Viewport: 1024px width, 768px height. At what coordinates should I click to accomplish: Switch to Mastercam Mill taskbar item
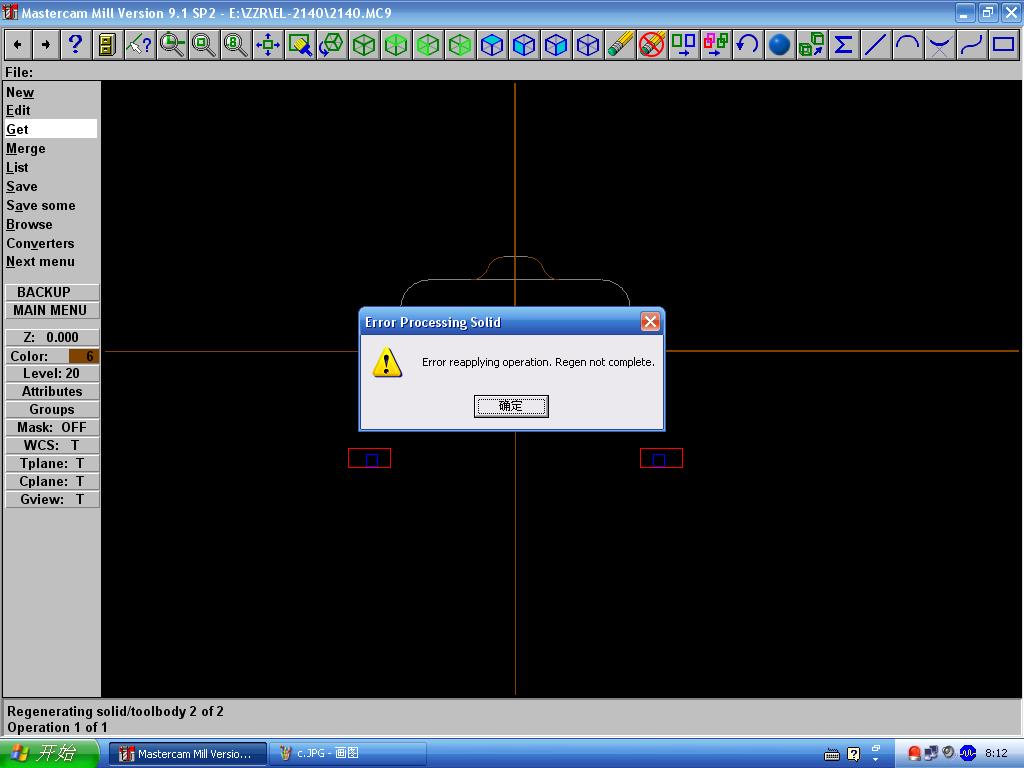187,754
